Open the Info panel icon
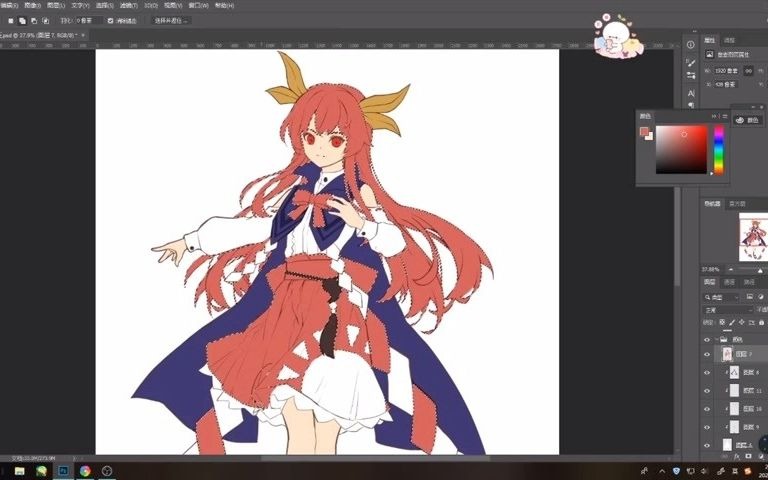Viewport: 768px width, 480px height. [691, 45]
